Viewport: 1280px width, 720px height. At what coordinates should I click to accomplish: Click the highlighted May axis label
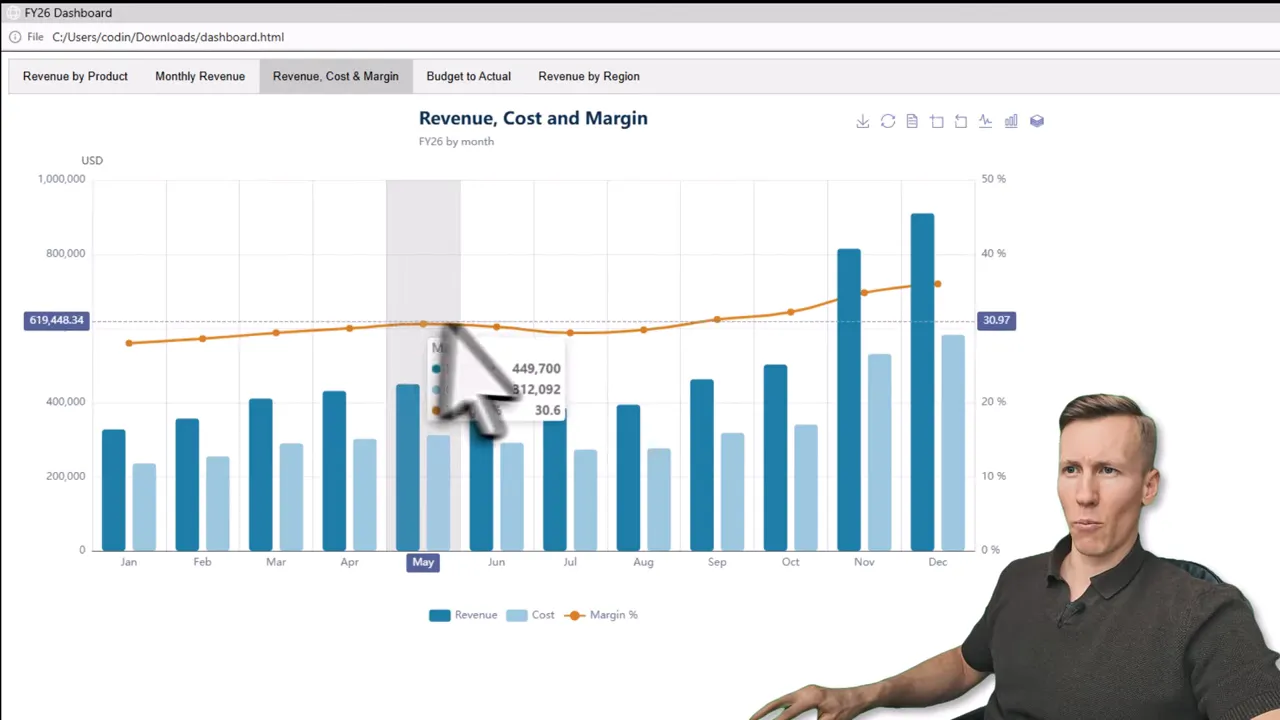(x=423, y=562)
